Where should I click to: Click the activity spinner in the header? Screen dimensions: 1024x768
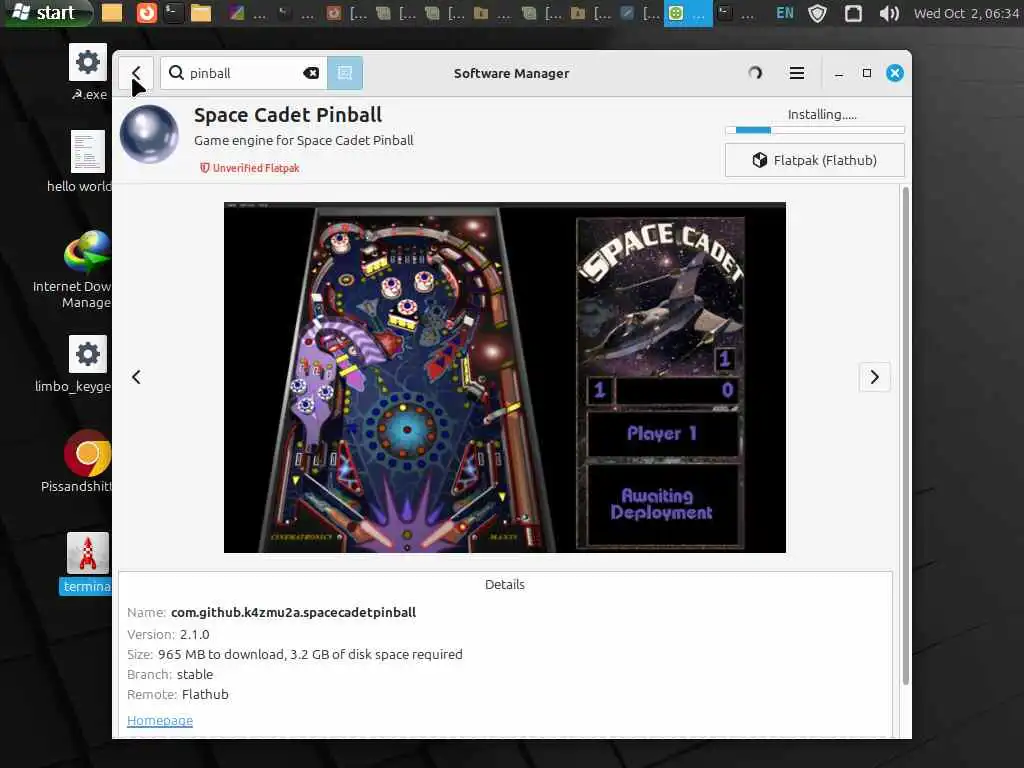coord(755,73)
